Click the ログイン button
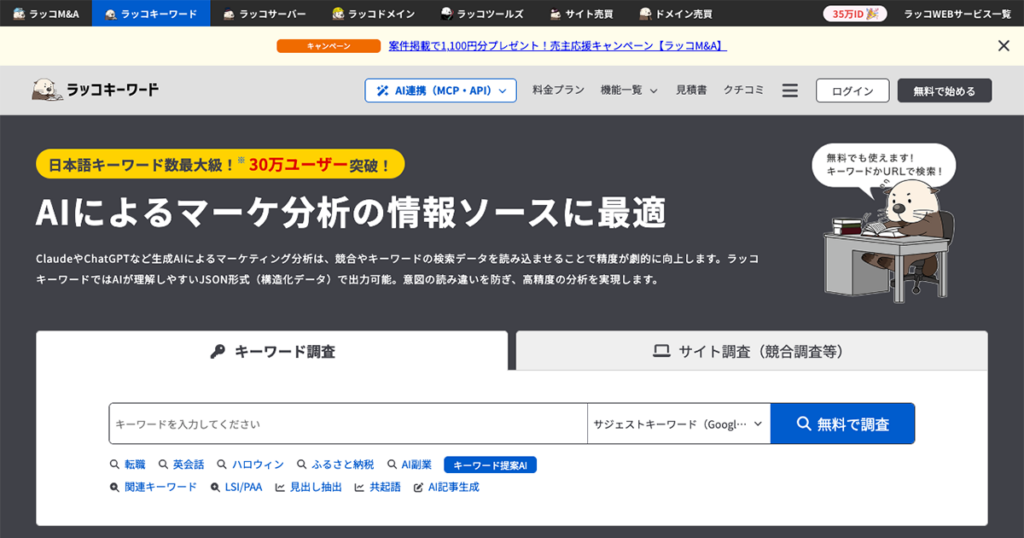 coord(852,91)
